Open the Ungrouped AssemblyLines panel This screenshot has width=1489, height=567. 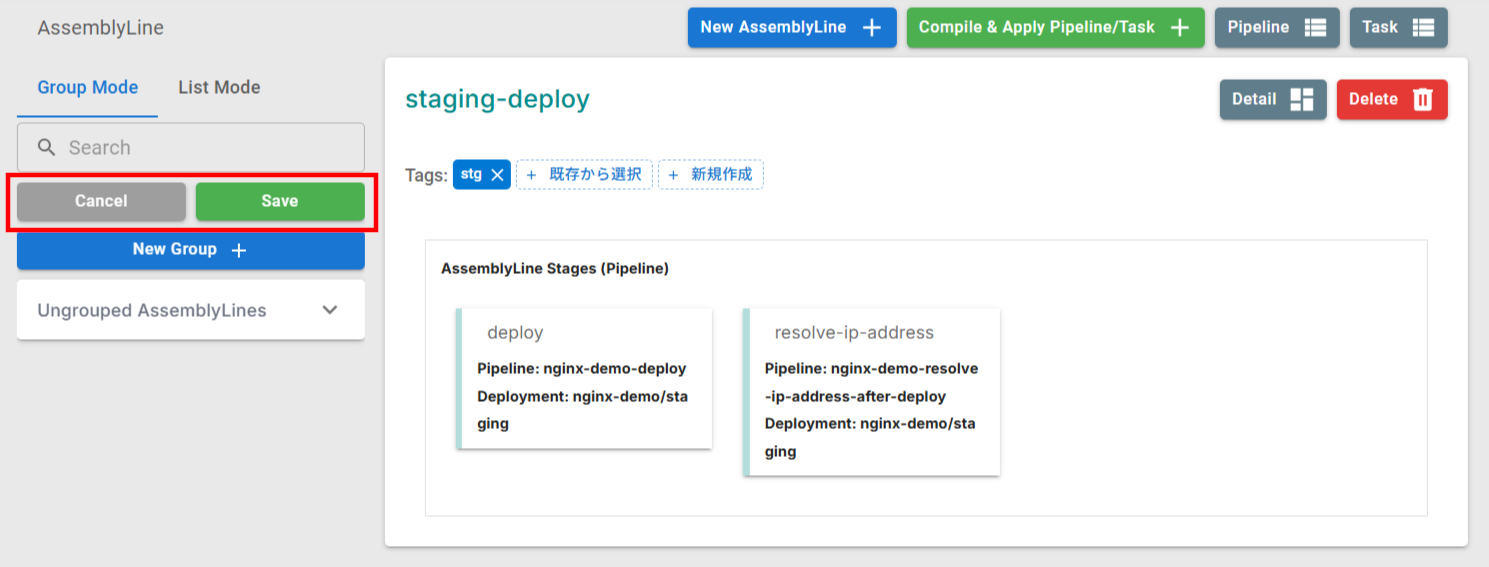[x=152, y=311]
